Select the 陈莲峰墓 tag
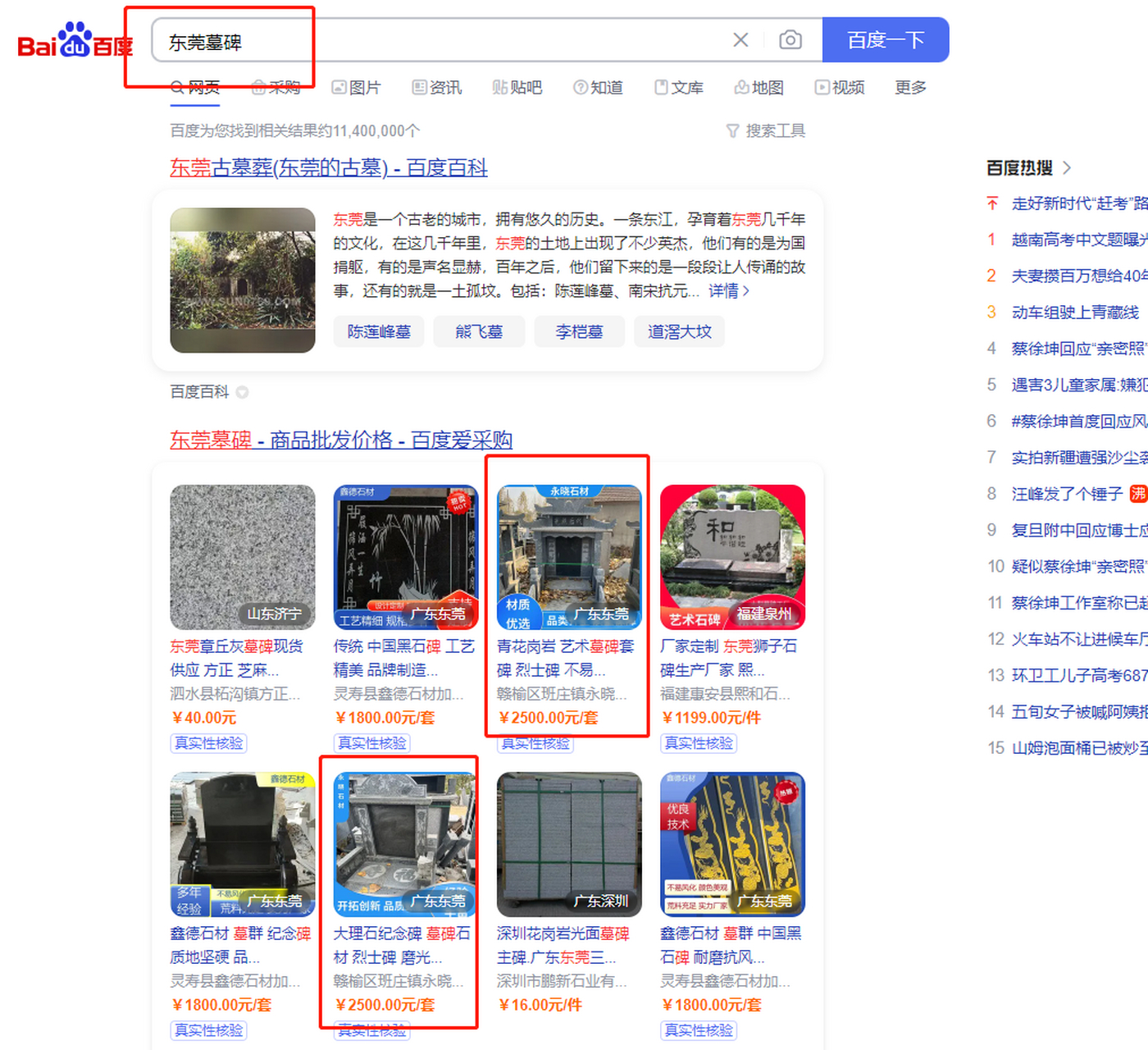Viewport: 1148px width, 1050px height. [379, 331]
